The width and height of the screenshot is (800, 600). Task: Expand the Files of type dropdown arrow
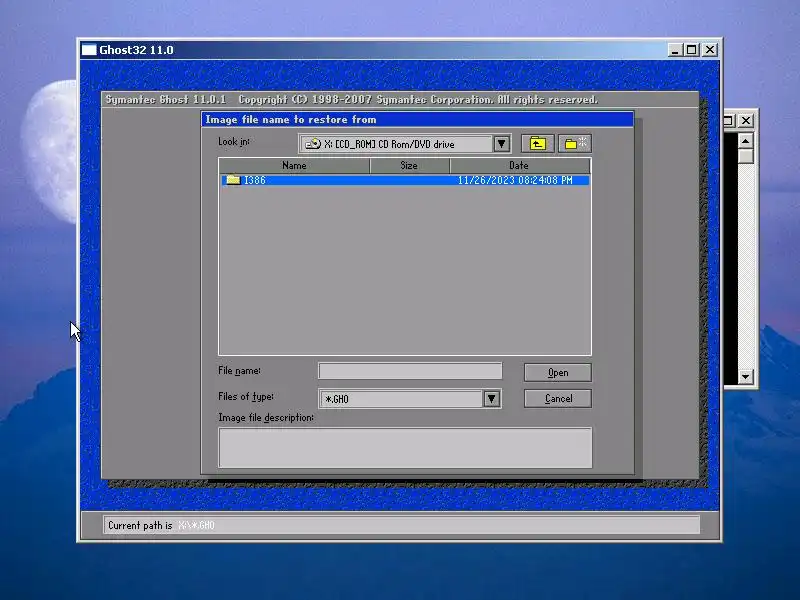pyautogui.click(x=491, y=398)
